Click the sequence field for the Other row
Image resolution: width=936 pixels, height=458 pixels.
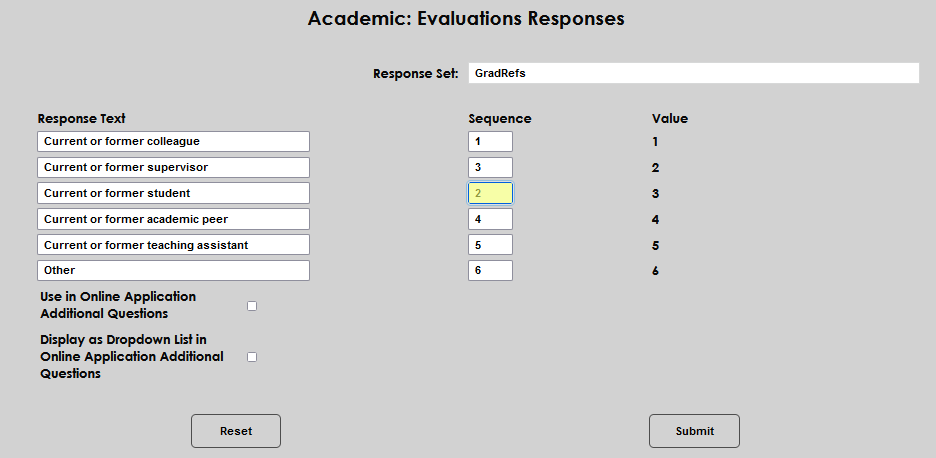tap(491, 271)
